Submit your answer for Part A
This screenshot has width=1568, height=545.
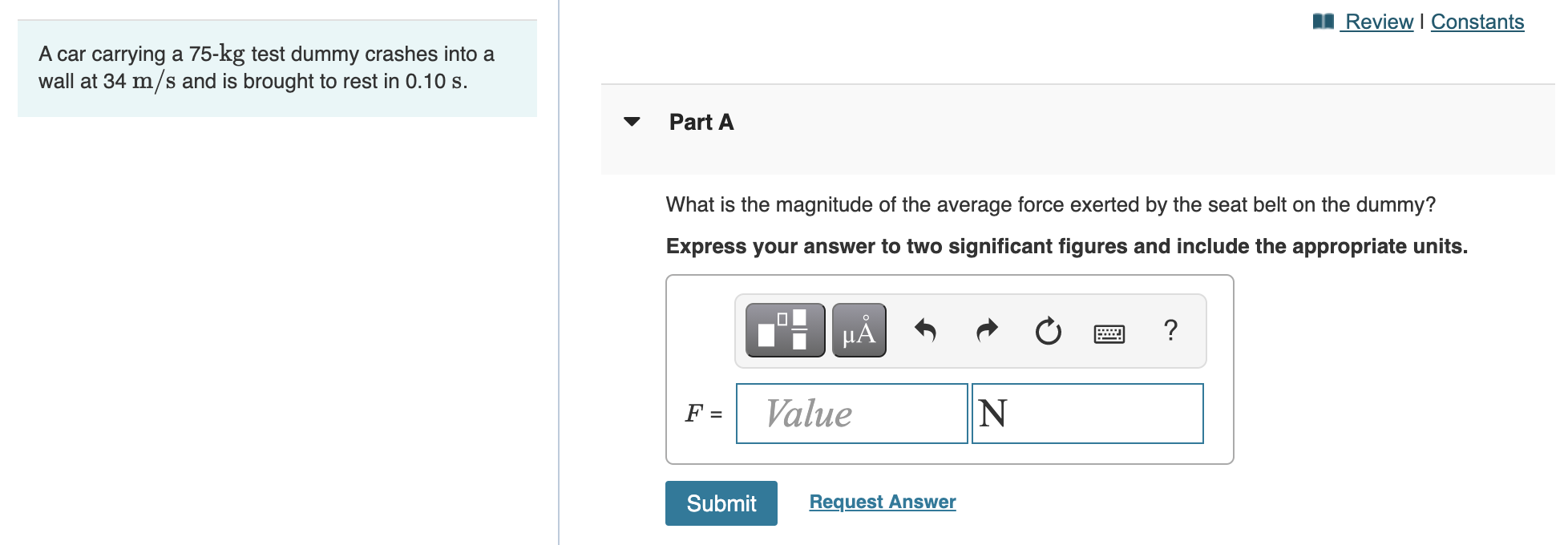coord(720,503)
